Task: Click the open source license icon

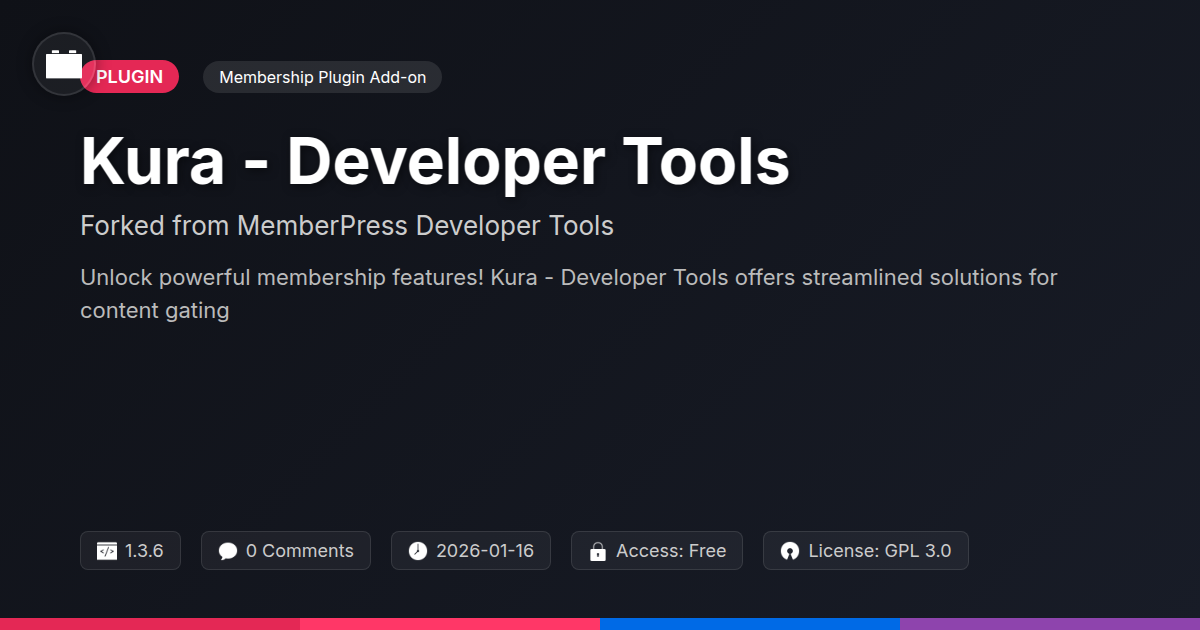Action: pos(790,551)
